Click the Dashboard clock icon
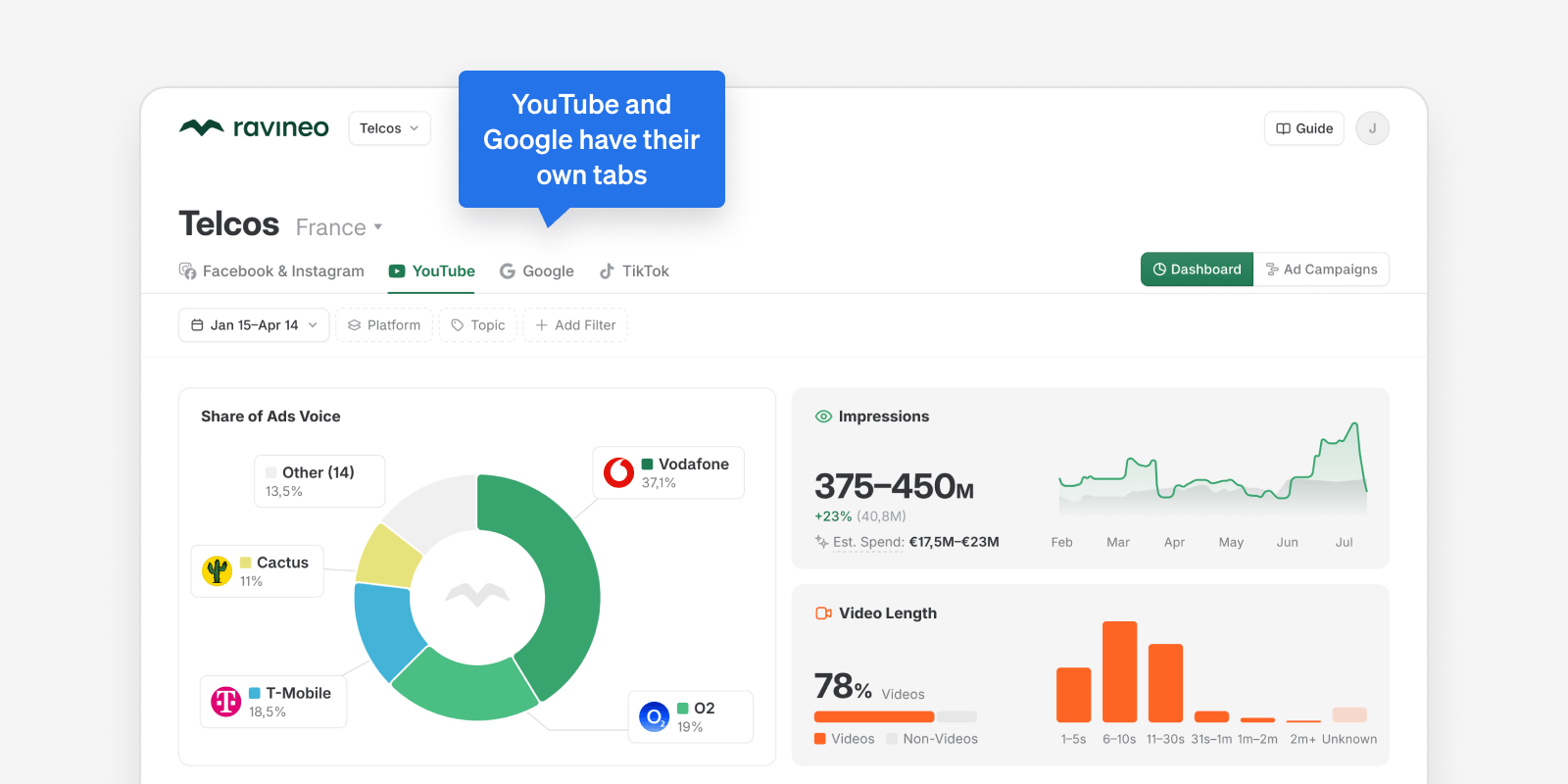Image resolution: width=1568 pixels, height=784 pixels. tap(1159, 269)
